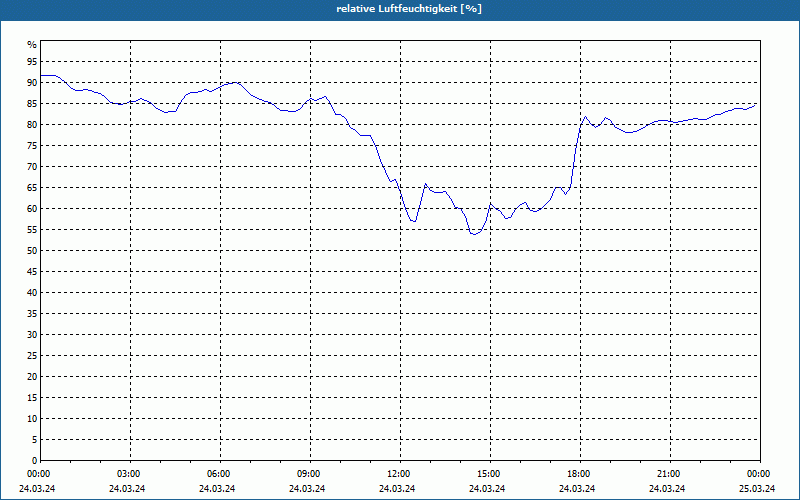Select the '24.03.24' date under 18:00
Screen dimensions: 800x500
(577, 489)
